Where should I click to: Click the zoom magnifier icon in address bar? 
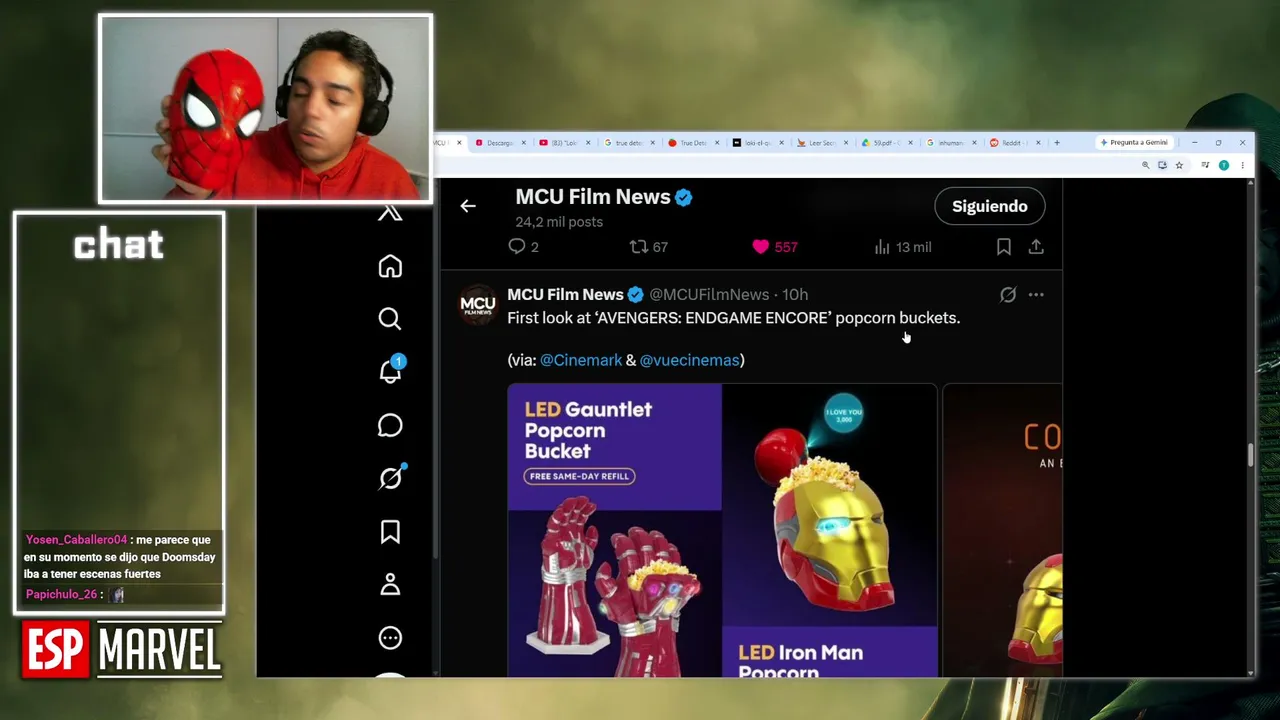pyautogui.click(x=1145, y=165)
